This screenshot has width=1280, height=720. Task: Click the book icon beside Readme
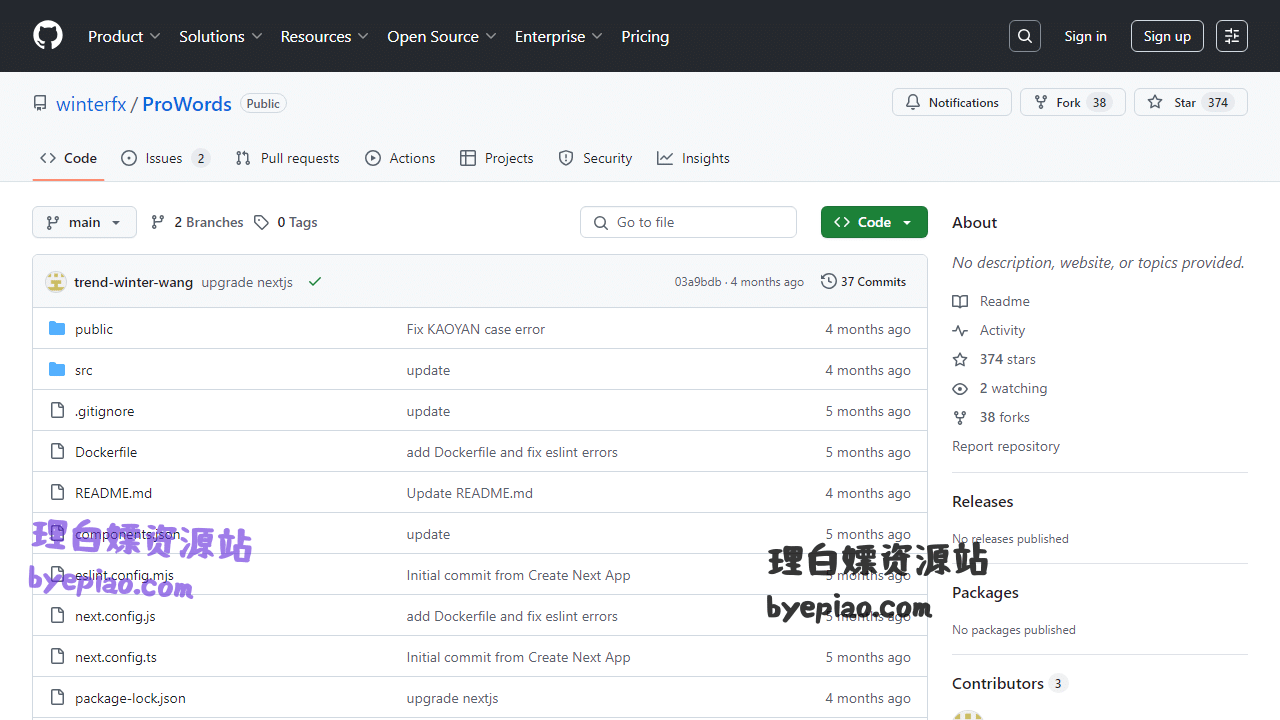960,301
